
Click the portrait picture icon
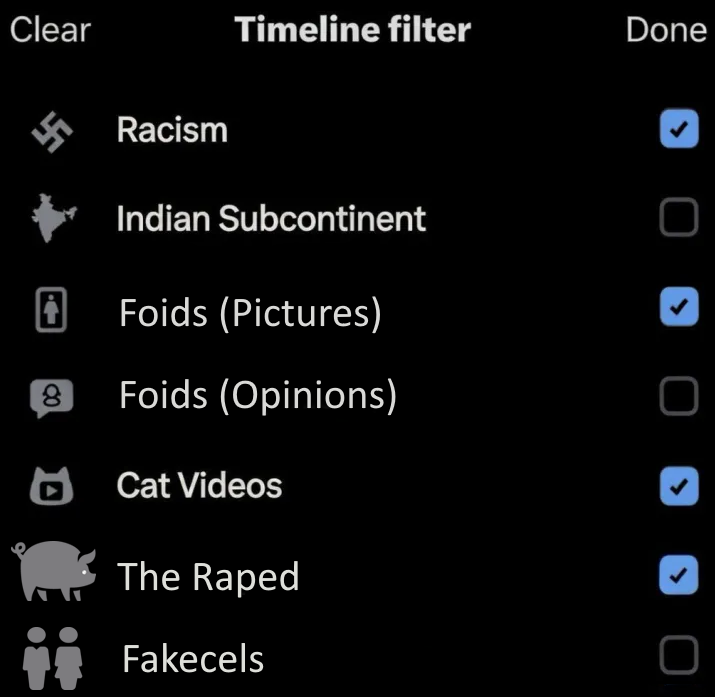click(x=55, y=311)
